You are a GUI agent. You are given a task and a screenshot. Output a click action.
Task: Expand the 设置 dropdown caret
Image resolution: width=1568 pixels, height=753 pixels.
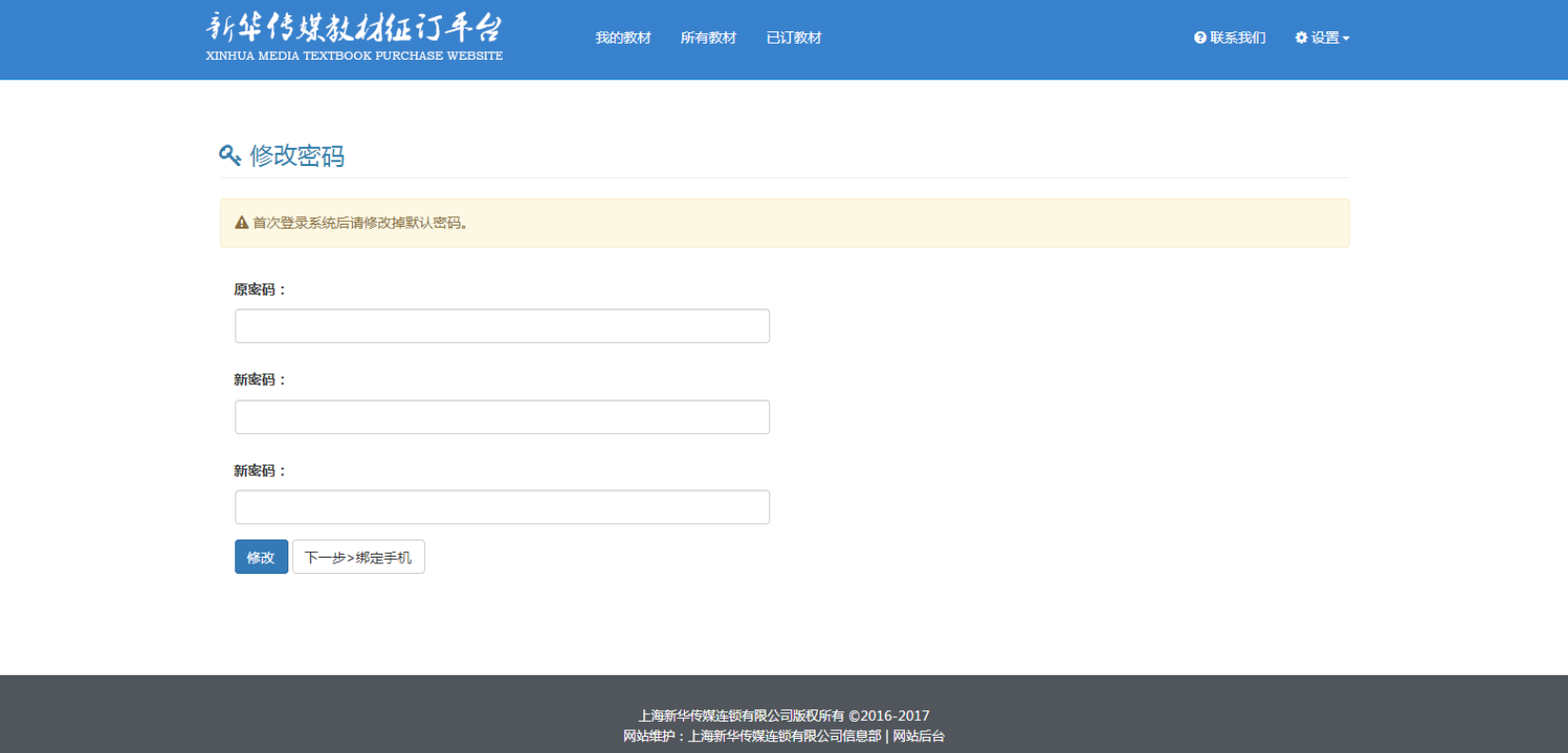(1346, 39)
